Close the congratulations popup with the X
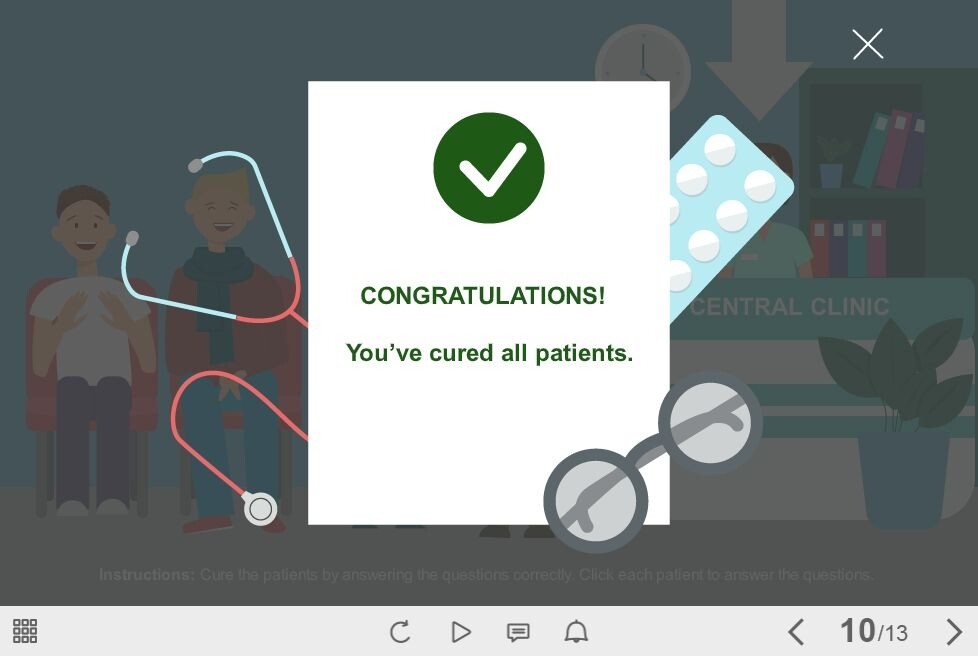This screenshot has width=978, height=656. [868, 44]
